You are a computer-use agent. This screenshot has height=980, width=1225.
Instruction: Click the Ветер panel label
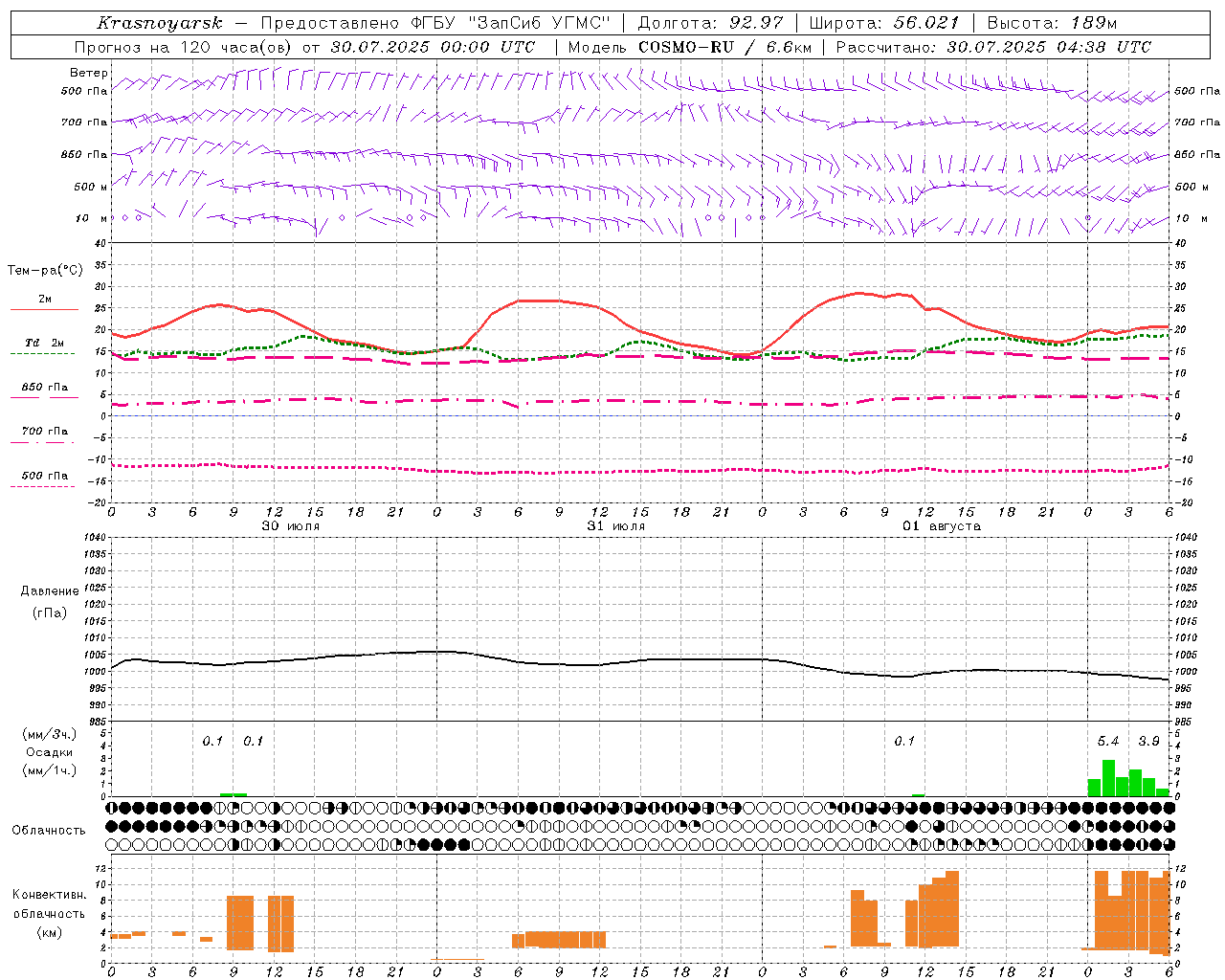pos(88,73)
